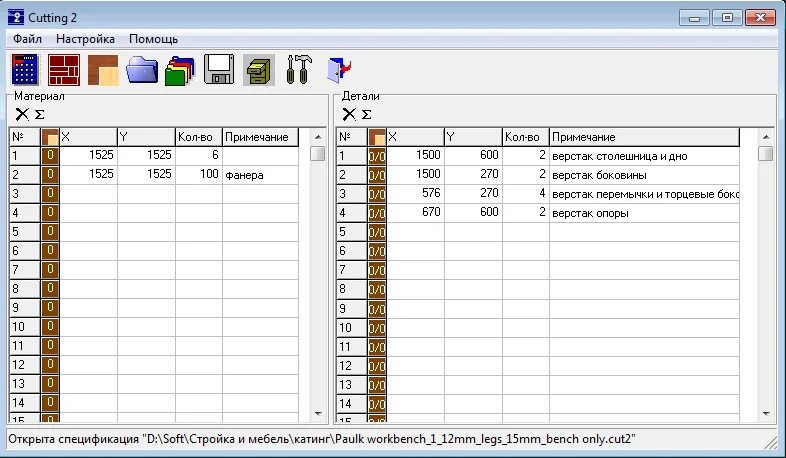Image resolution: width=786 pixels, height=458 pixels.
Task: Click empty X cell in Детали row 5
Action: [x=415, y=232]
